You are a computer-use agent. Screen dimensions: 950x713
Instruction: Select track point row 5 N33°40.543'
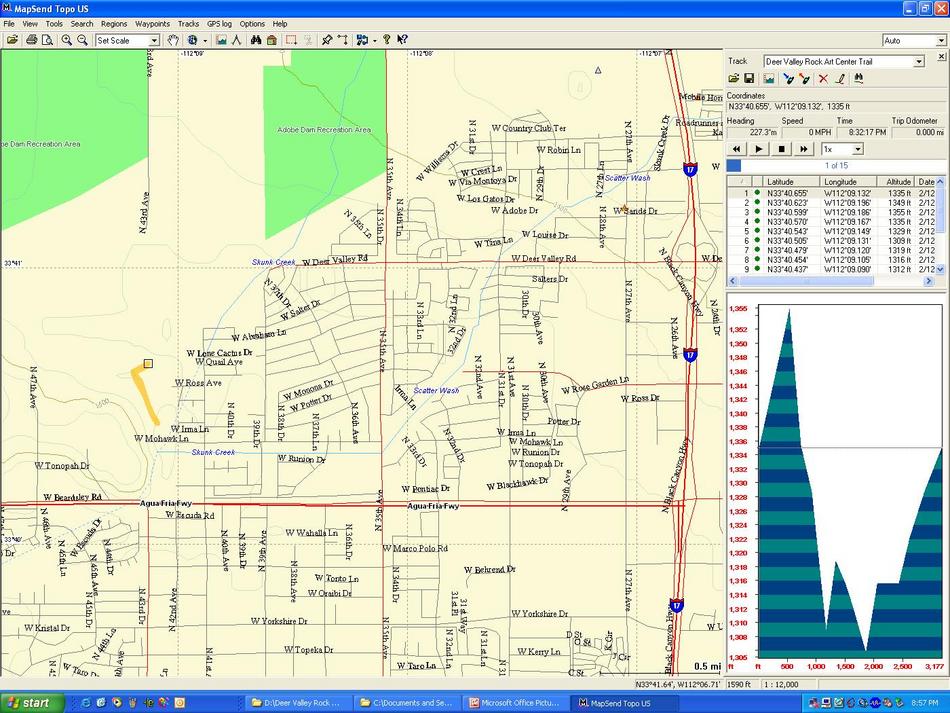click(831, 231)
